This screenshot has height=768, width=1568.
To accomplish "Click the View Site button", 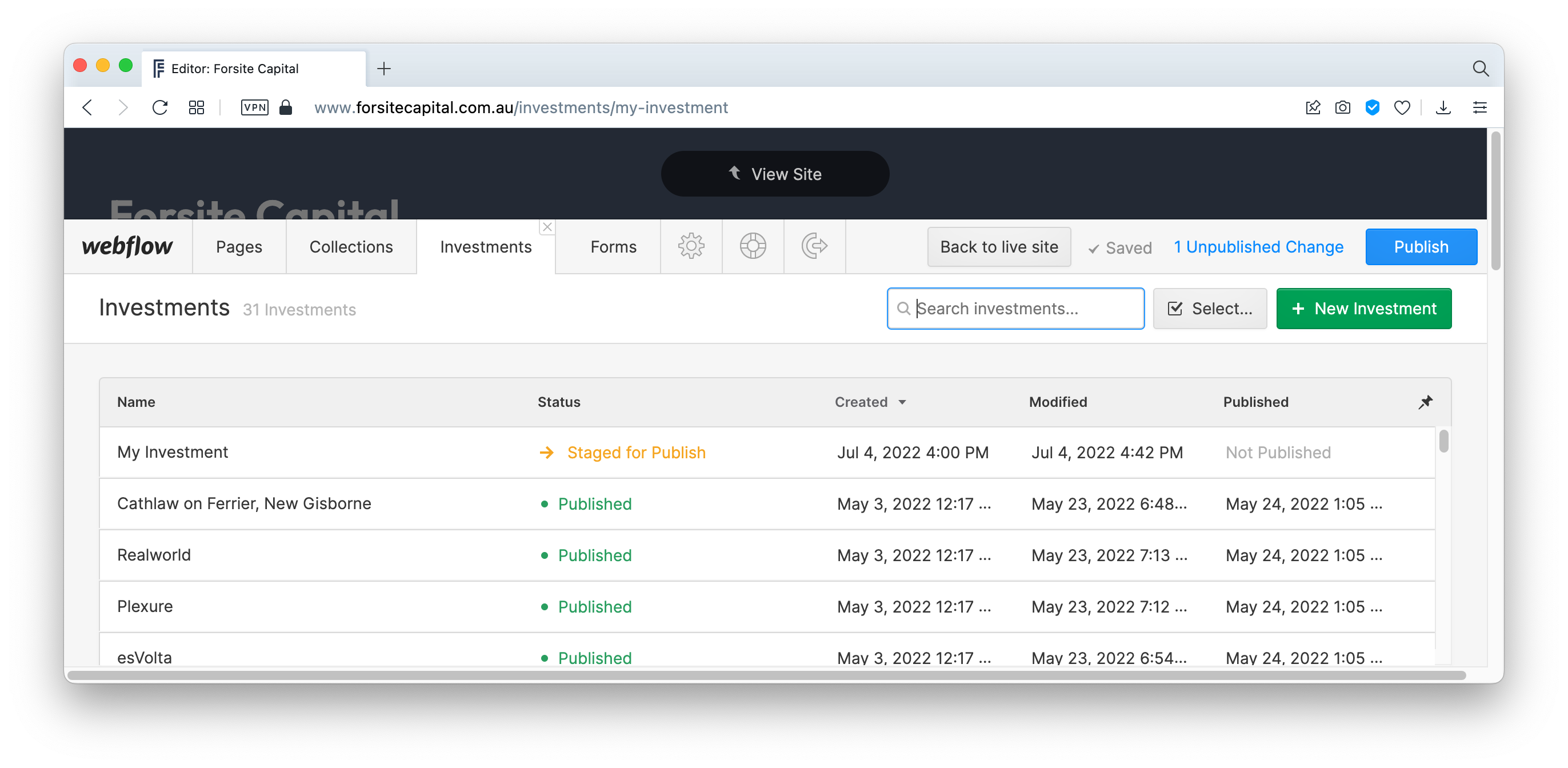I will point(775,174).
